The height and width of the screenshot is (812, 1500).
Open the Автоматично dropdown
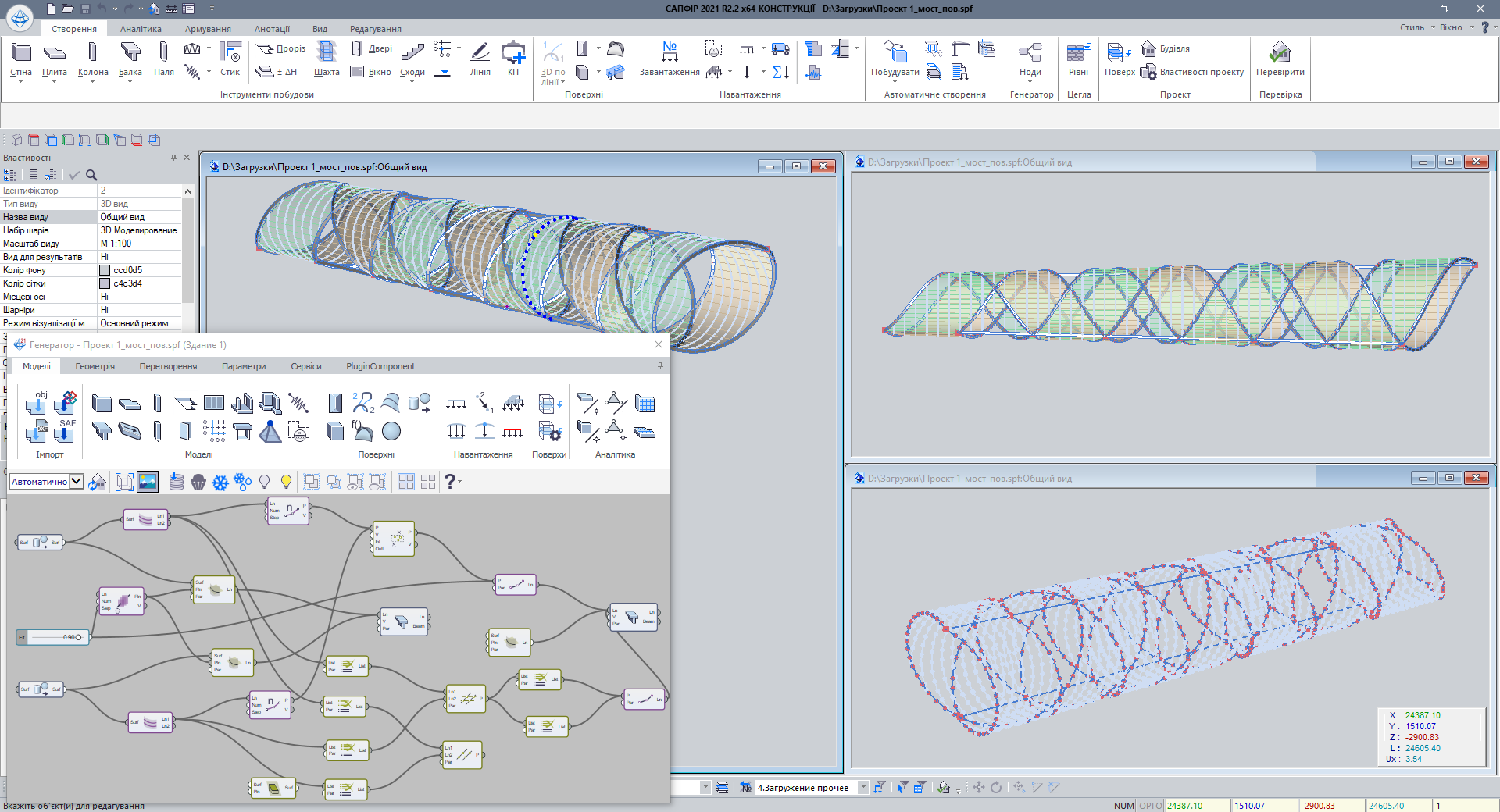tap(77, 482)
